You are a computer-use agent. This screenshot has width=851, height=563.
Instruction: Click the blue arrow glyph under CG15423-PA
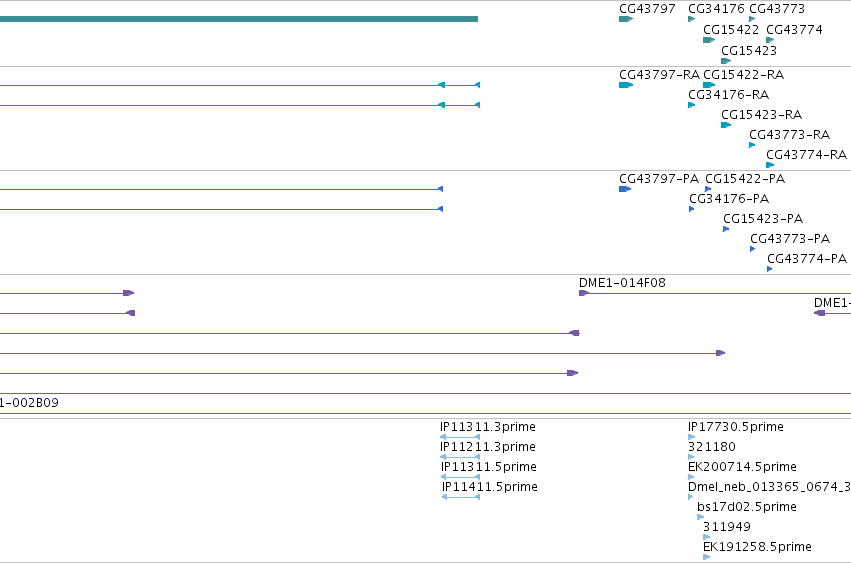pos(726,229)
